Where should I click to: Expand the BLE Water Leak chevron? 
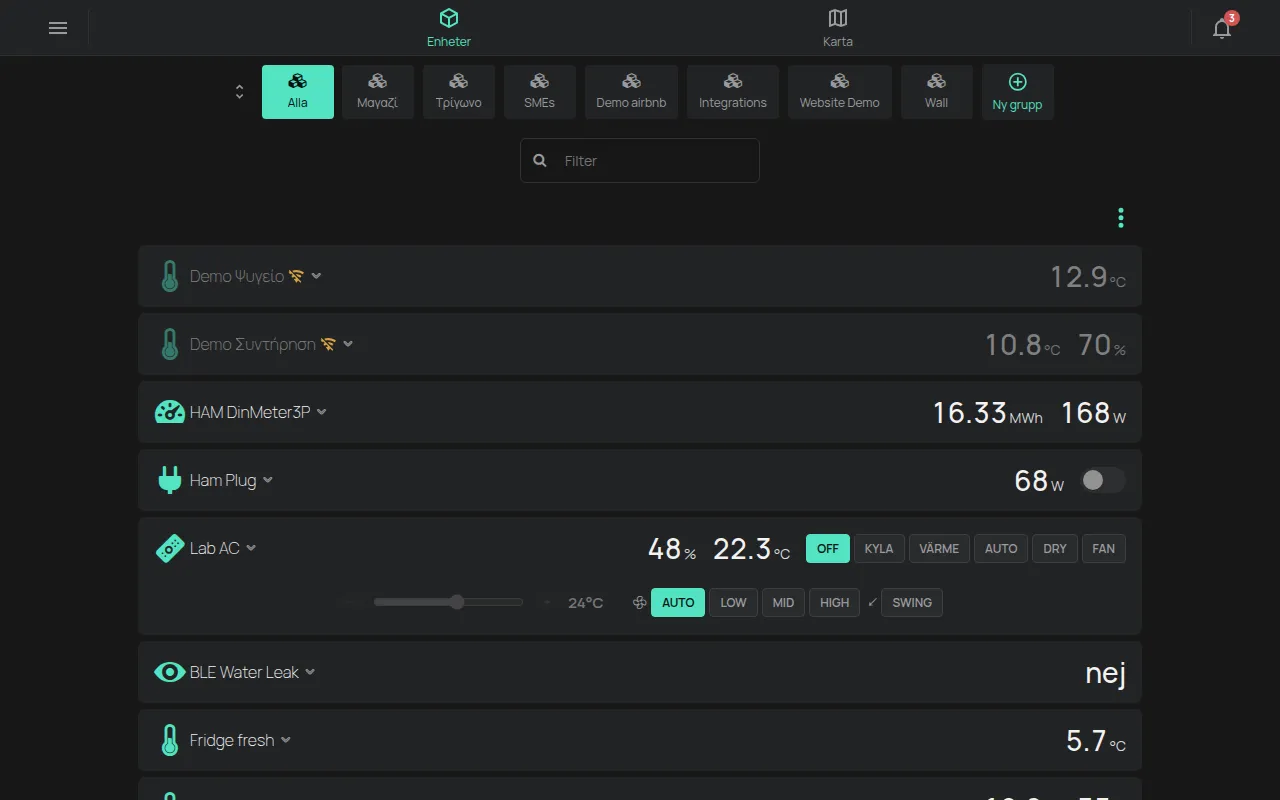tap(310, 672)
